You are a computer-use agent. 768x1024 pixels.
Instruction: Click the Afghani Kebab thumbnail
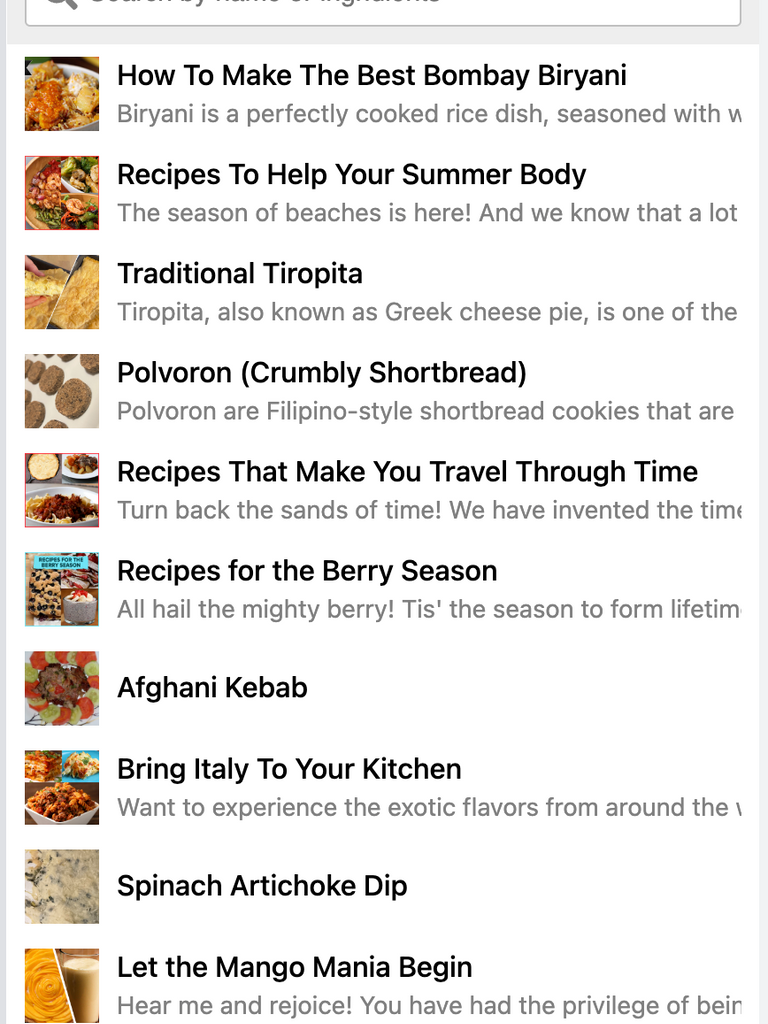(x=62, y=688)
